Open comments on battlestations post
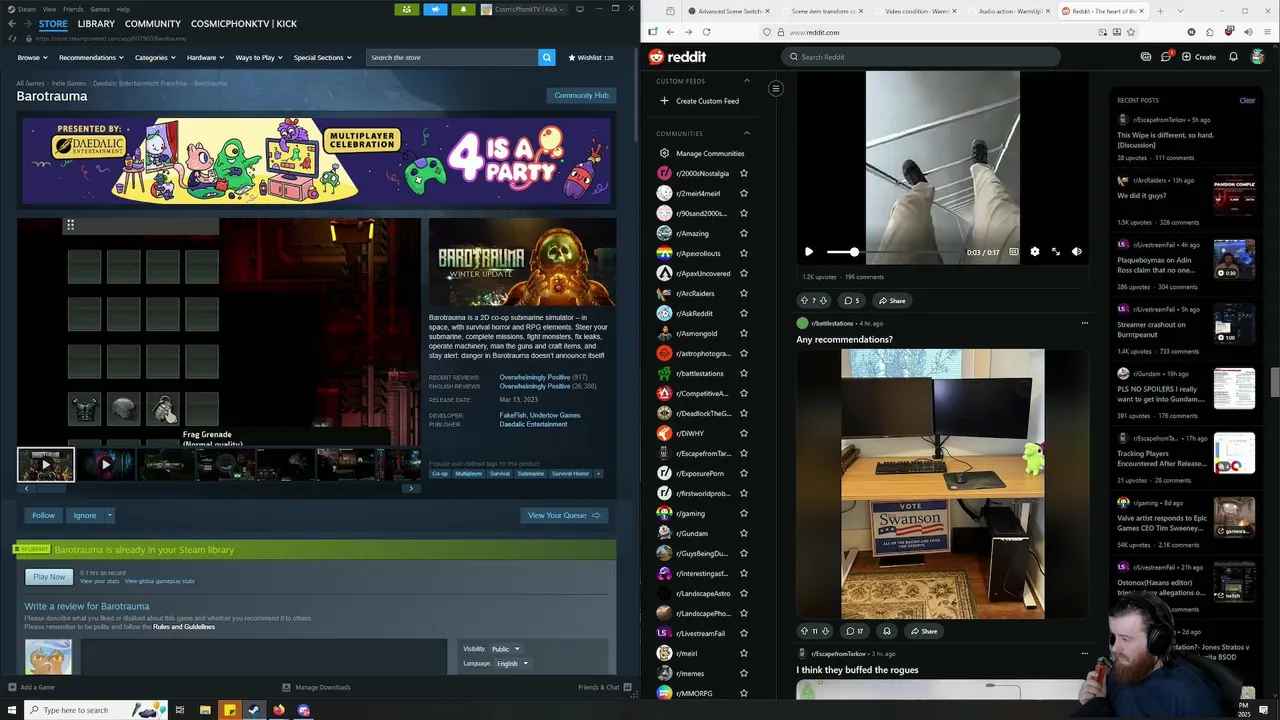 (854, 631)
